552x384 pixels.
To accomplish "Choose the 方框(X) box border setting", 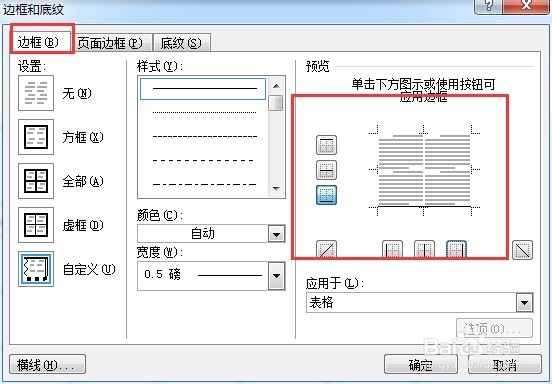I will (36, 137).
